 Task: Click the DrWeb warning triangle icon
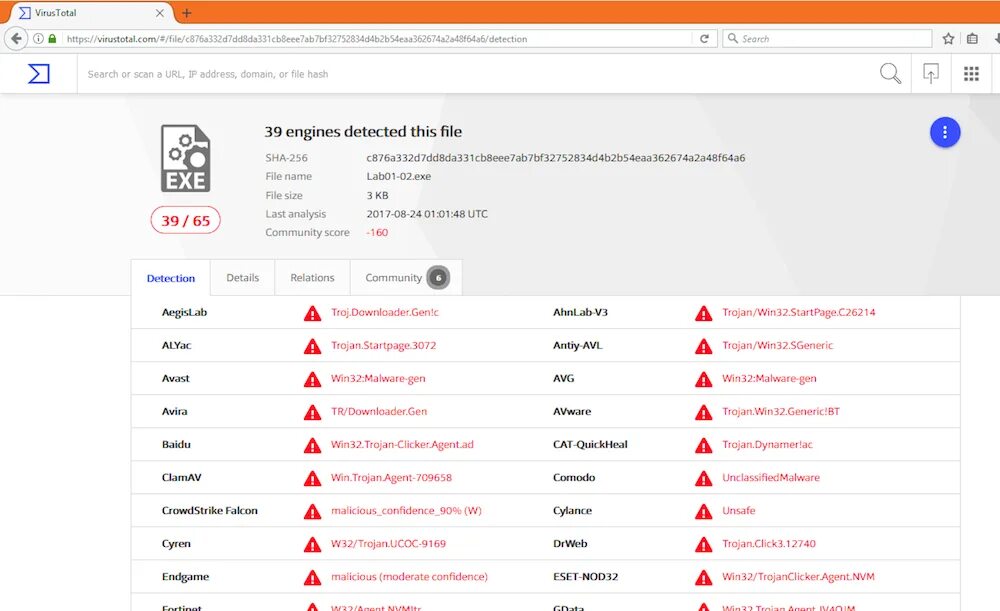pyautogui.click(x=703, y=545)
